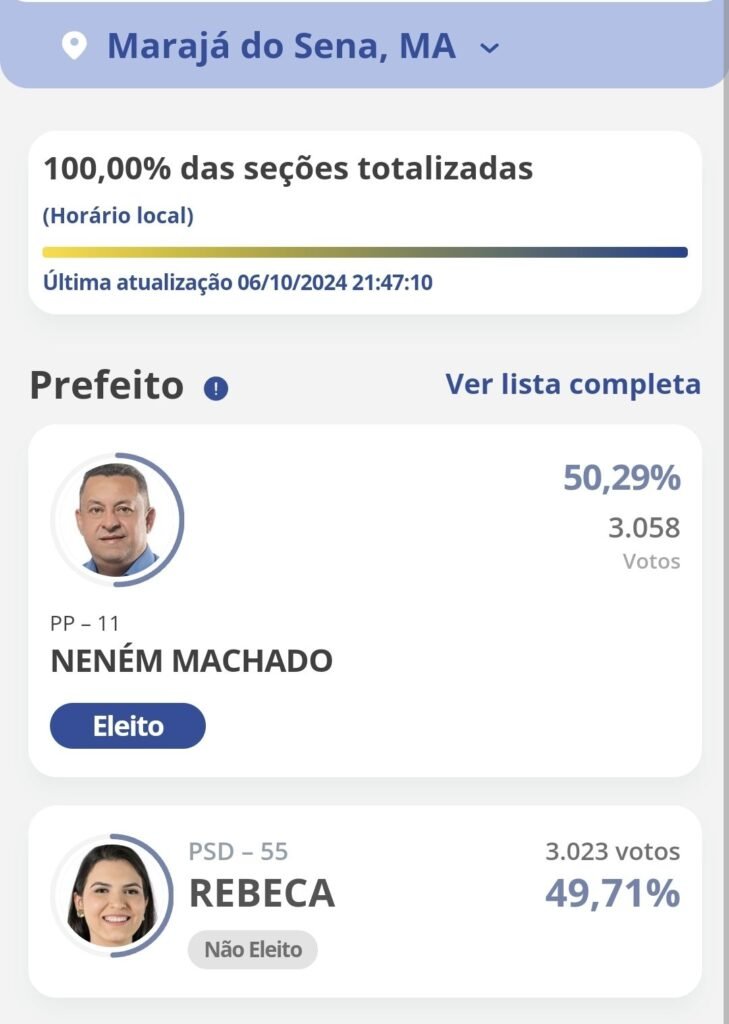Screen dimensions: 729x1024
Task: Click the Prefeito section heading
Action: tap(107, 385)
